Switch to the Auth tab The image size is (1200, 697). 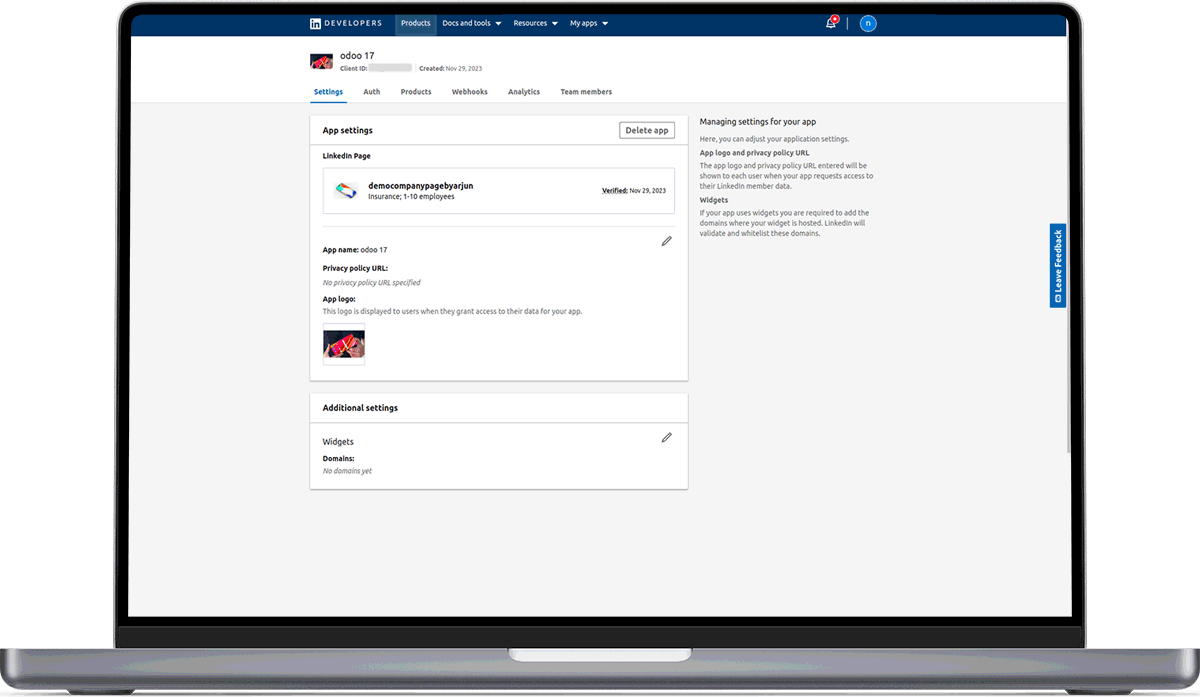click(372, 92)
